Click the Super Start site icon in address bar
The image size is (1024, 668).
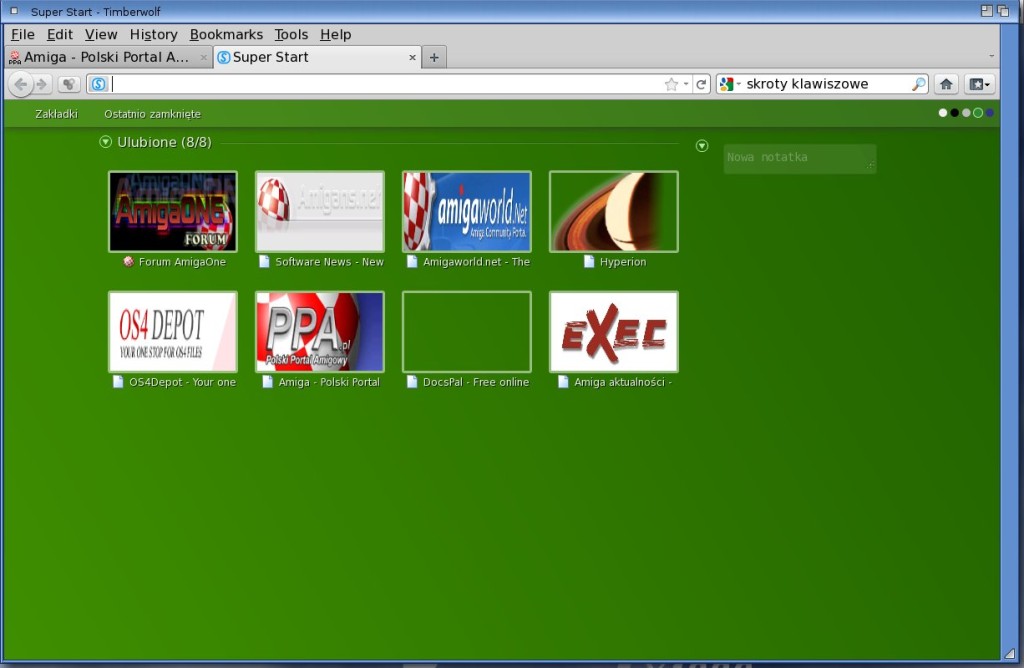99,84
